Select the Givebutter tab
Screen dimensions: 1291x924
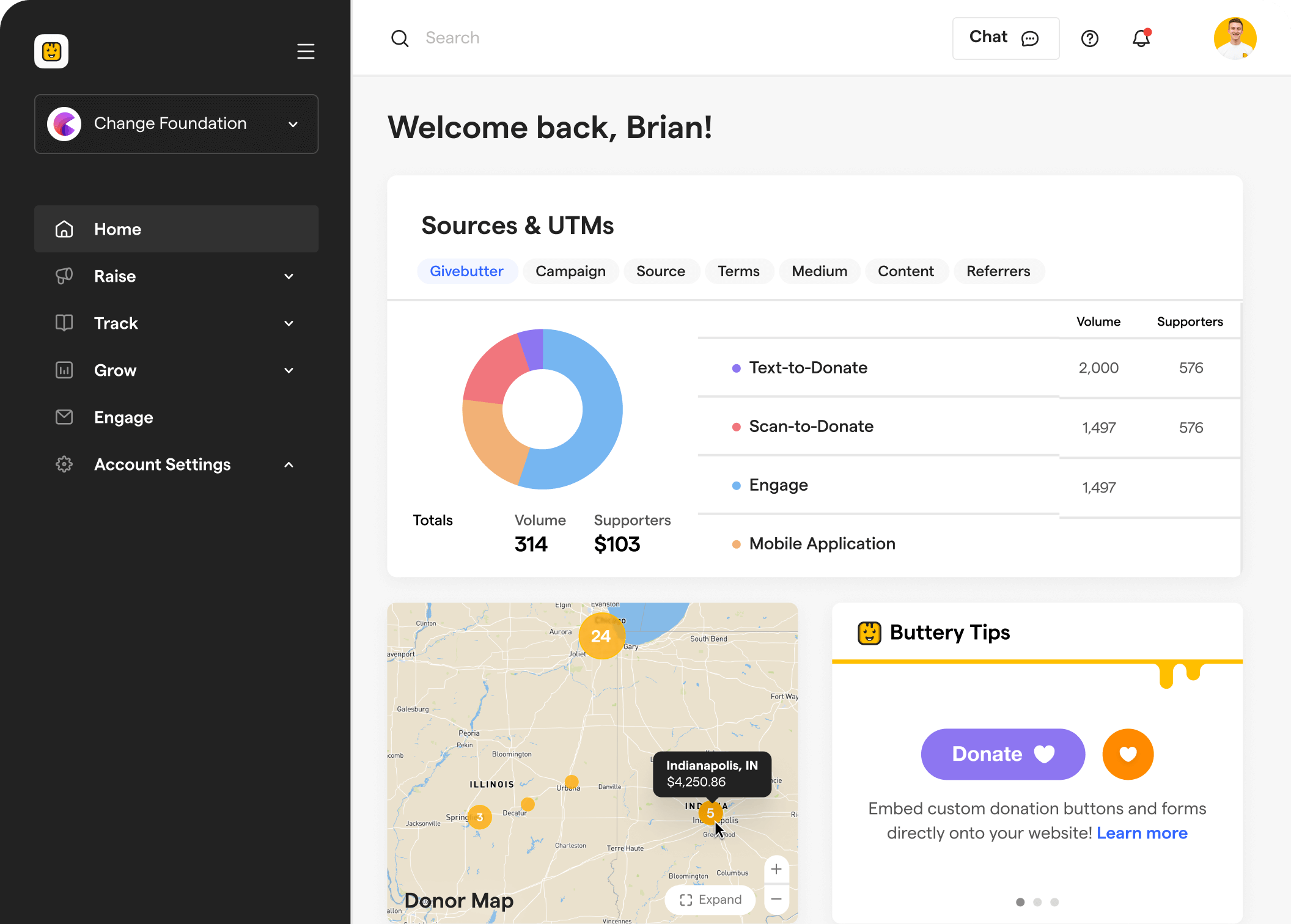(x=467, y=271)
